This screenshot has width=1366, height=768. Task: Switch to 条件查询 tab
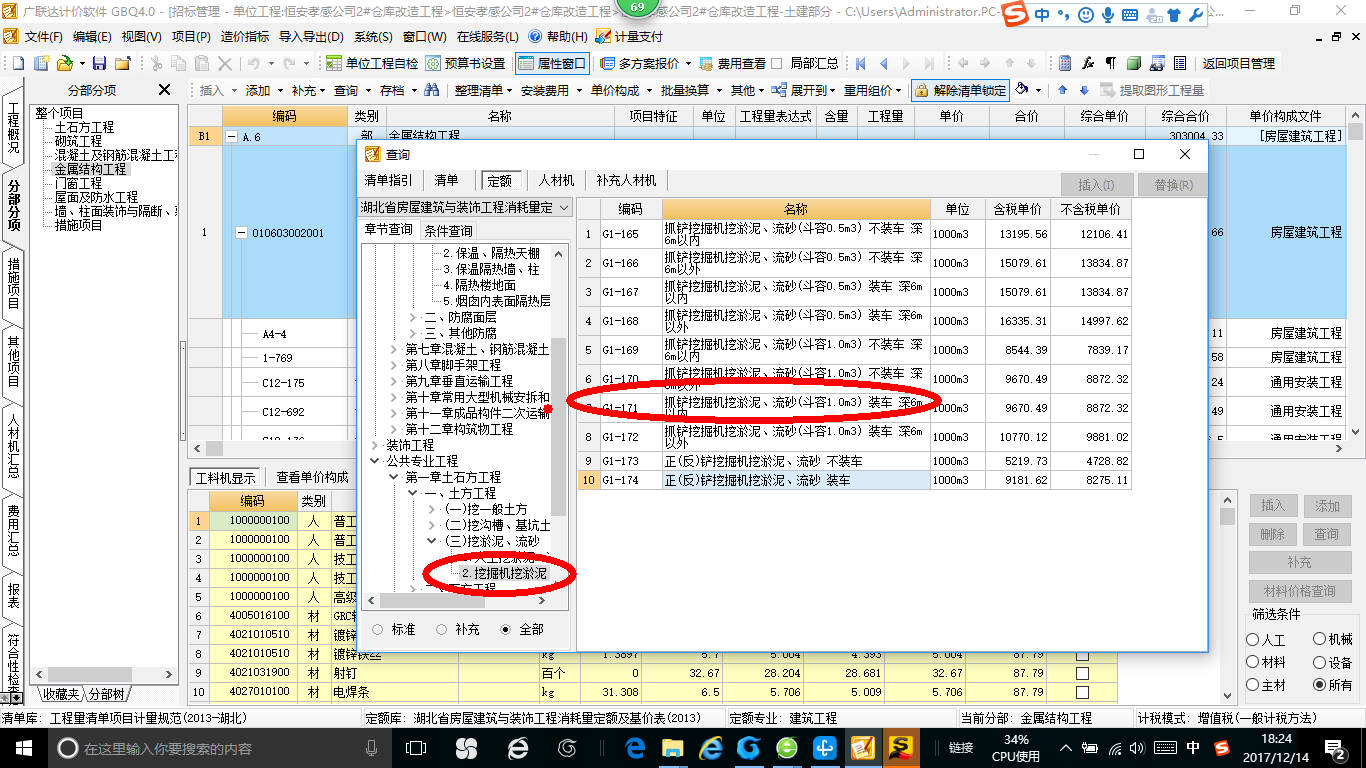pyautogui.click(x=448, y=230)
